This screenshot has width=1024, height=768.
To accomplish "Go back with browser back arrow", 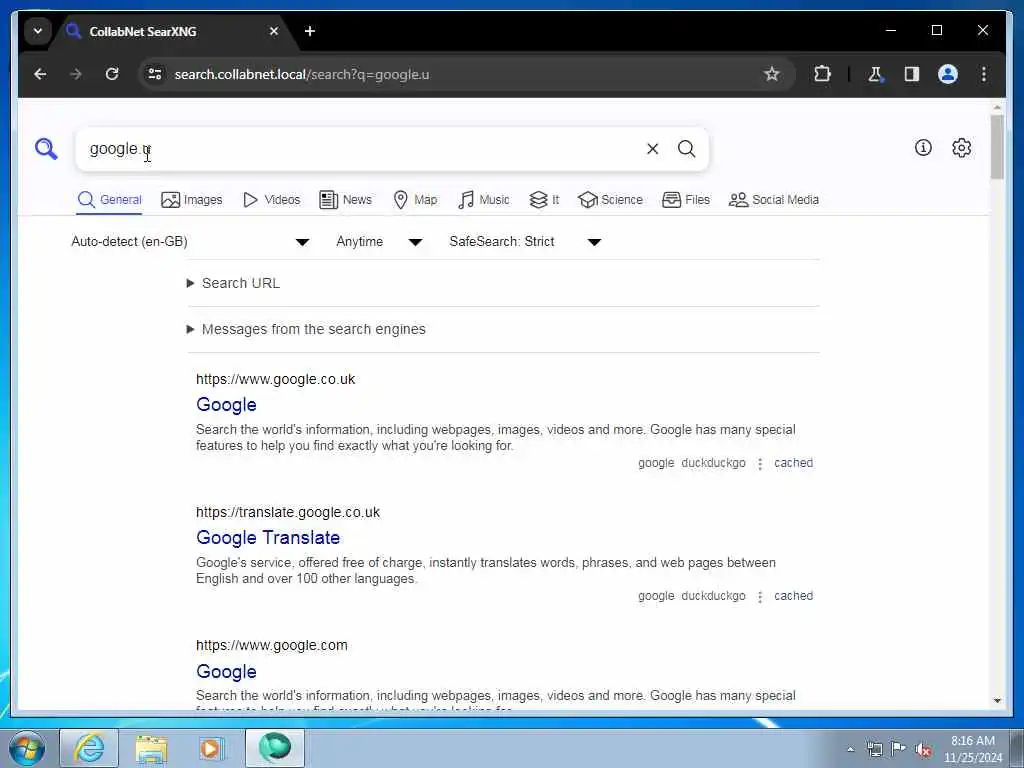I will pyautogui.click(x=40, y=74).
